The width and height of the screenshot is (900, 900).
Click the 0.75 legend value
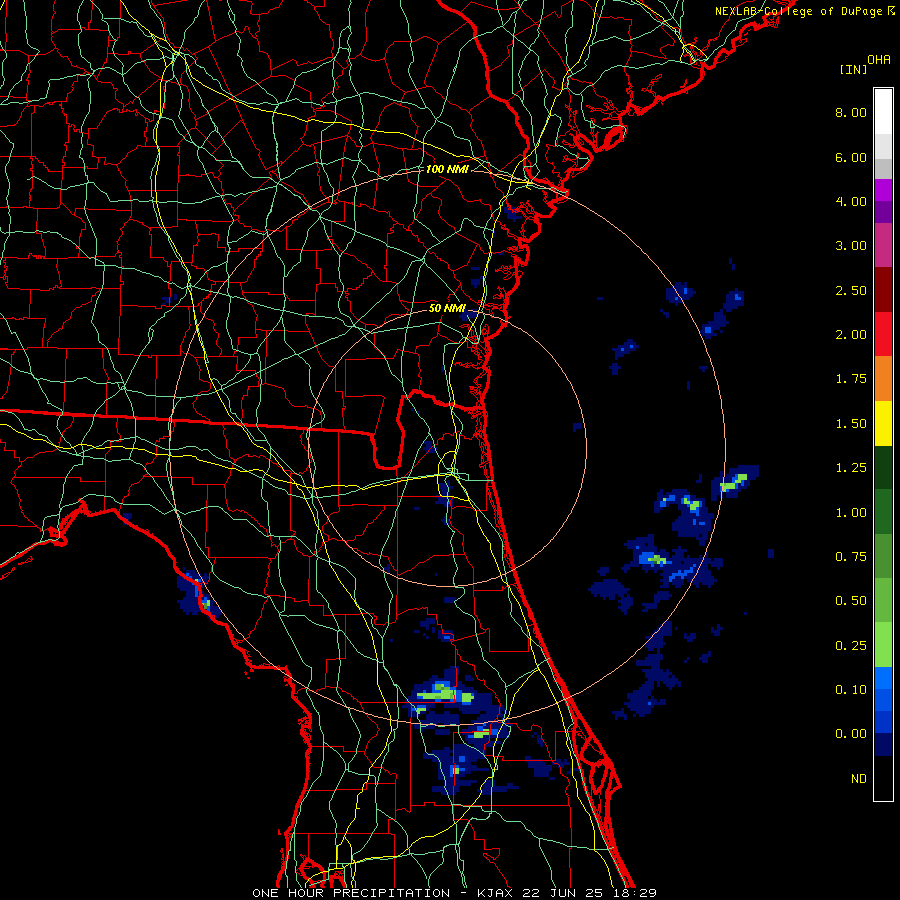point(851,557)
